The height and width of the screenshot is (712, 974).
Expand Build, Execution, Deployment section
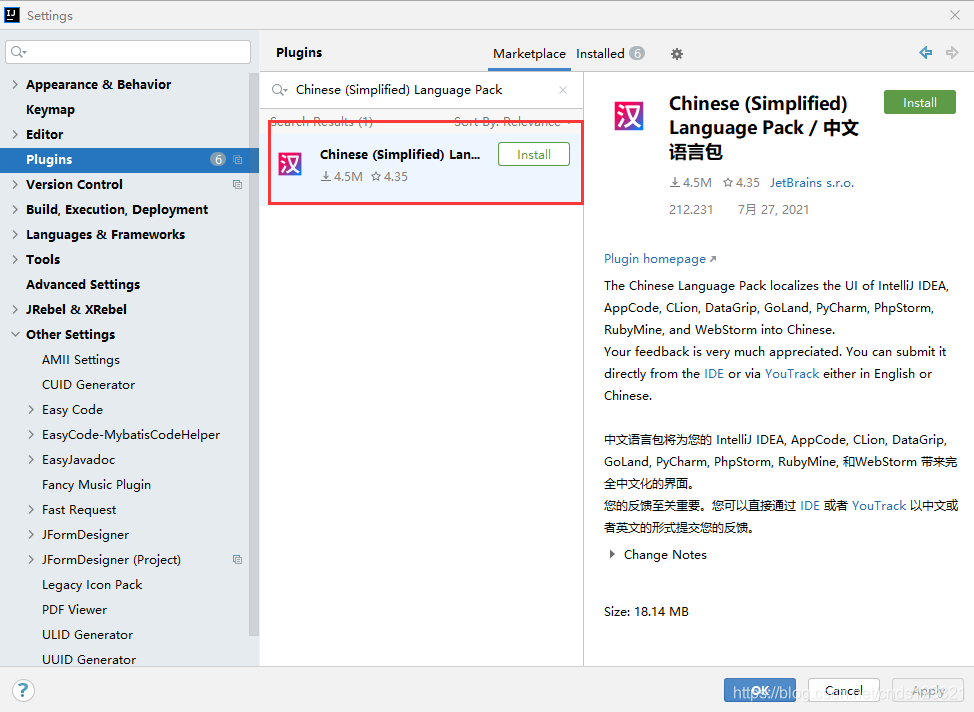click(15, 209)
